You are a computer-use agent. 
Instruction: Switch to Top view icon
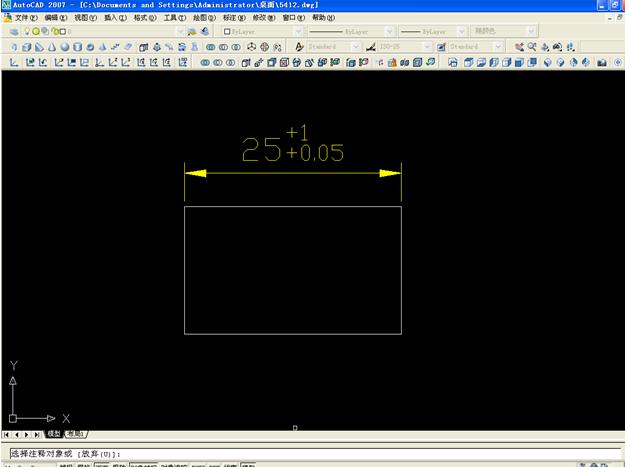pyautogui.click(x=468, y=62)
